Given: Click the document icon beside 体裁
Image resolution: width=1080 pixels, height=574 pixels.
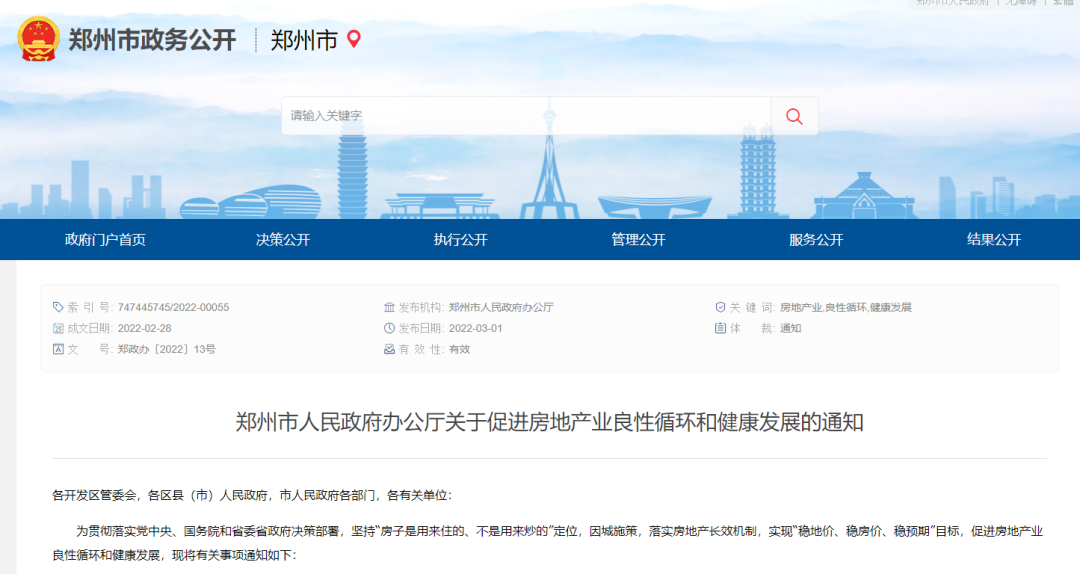Looking at the screenshot, I should click(720, 328).
